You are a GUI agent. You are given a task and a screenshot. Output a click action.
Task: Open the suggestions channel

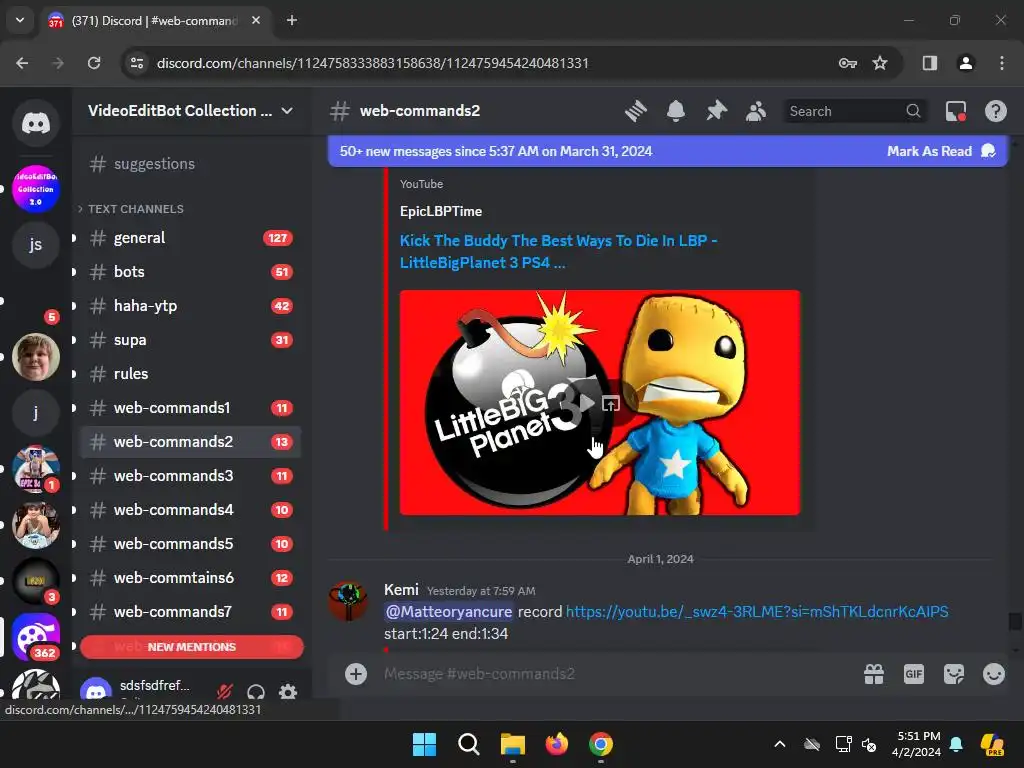[x=191, y=164]
